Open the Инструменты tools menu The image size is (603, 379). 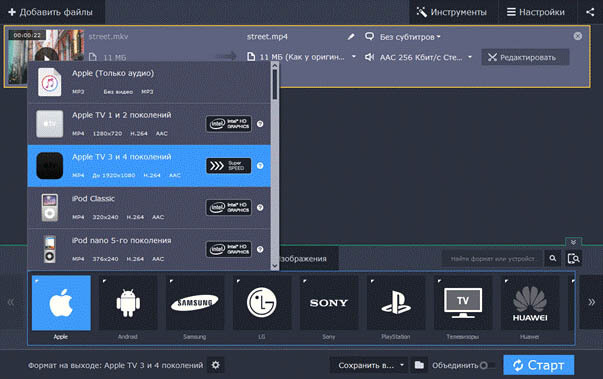click(x=451, y=12)
